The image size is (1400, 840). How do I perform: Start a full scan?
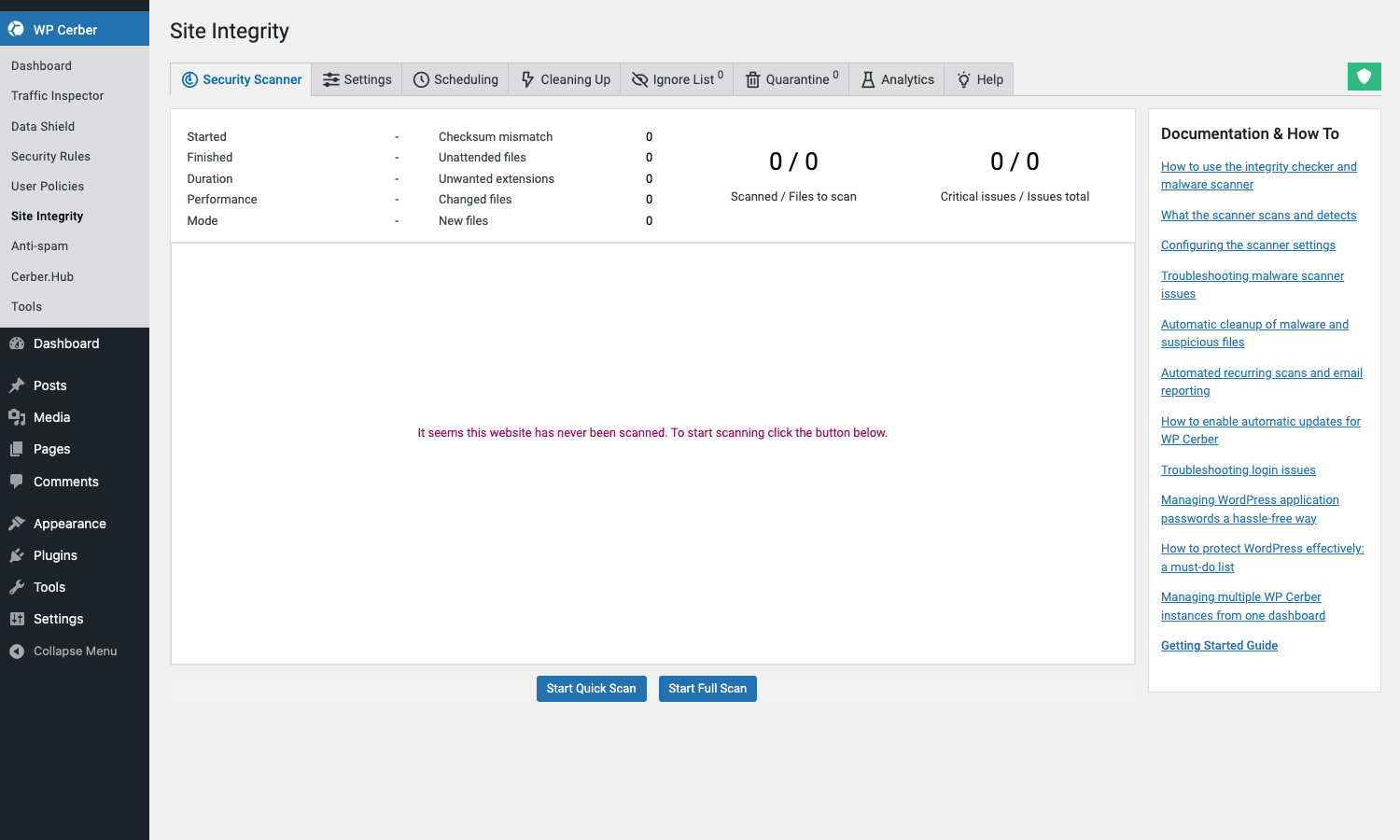click(707, 689)
